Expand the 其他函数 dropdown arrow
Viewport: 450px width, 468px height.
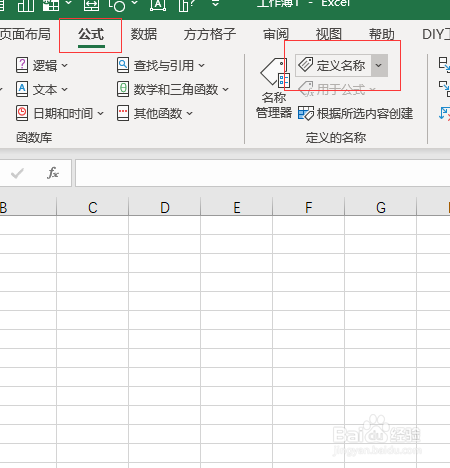click(x=190, y=114)
